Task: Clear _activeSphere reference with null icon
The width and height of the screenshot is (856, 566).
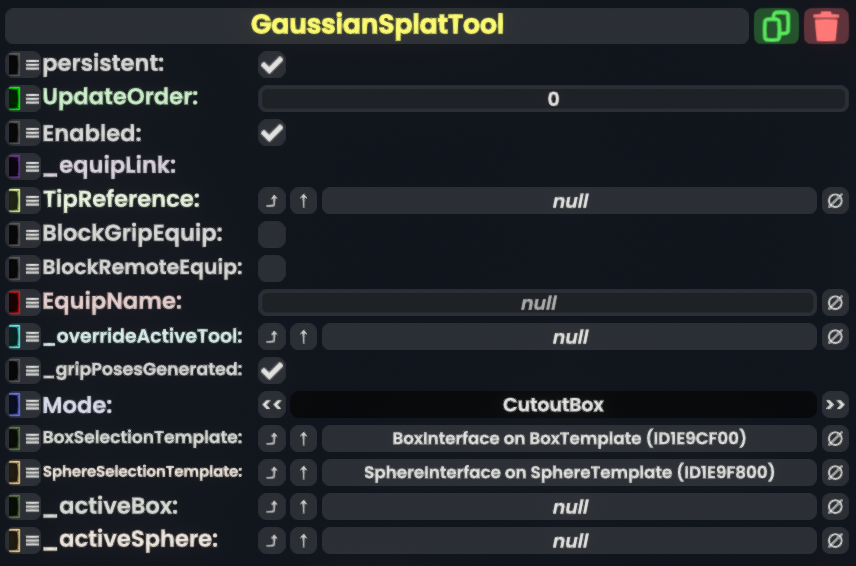Action: click(x=834, y=541)
